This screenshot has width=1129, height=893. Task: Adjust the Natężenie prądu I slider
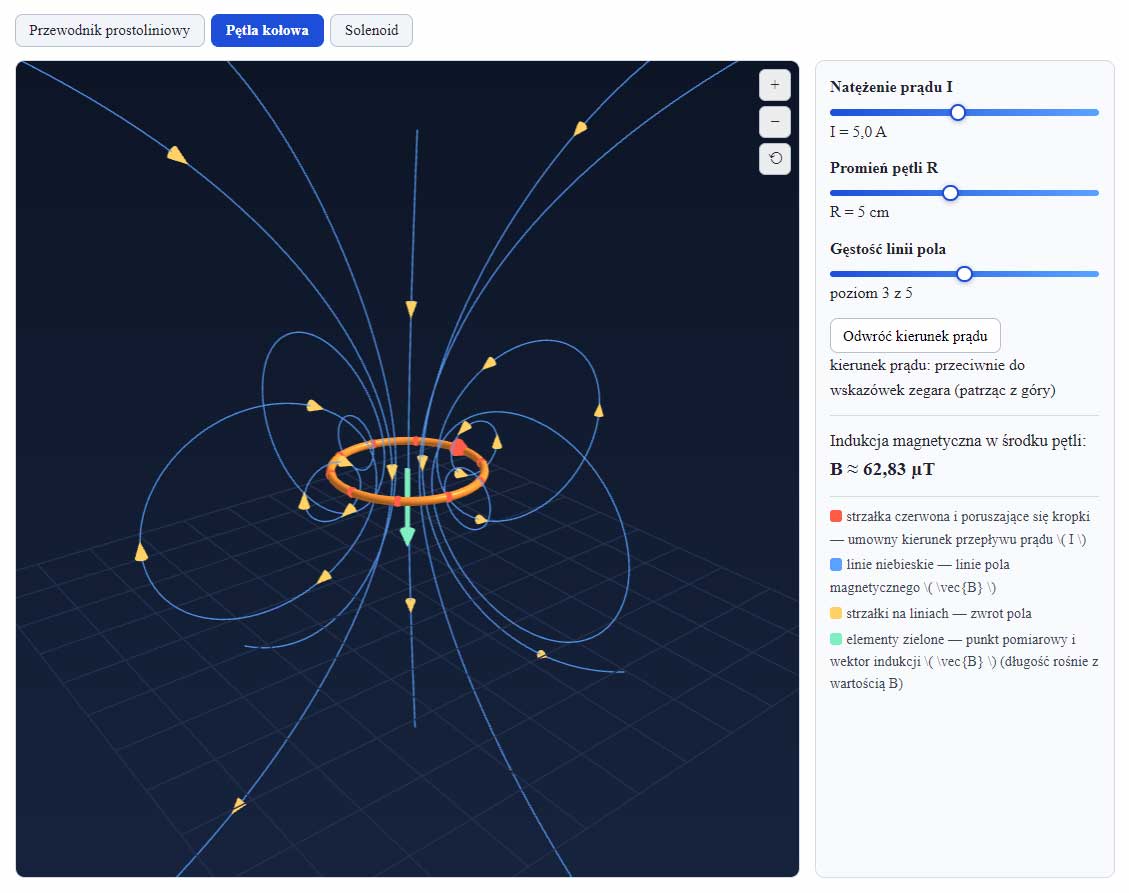[964, 112]
